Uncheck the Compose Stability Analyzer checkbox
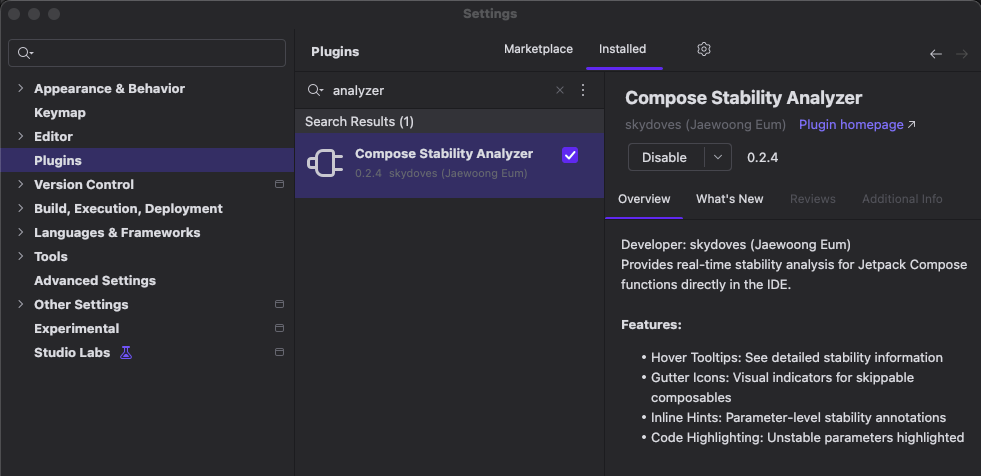Screen dimensions: 981x476 tap(570, 155)
